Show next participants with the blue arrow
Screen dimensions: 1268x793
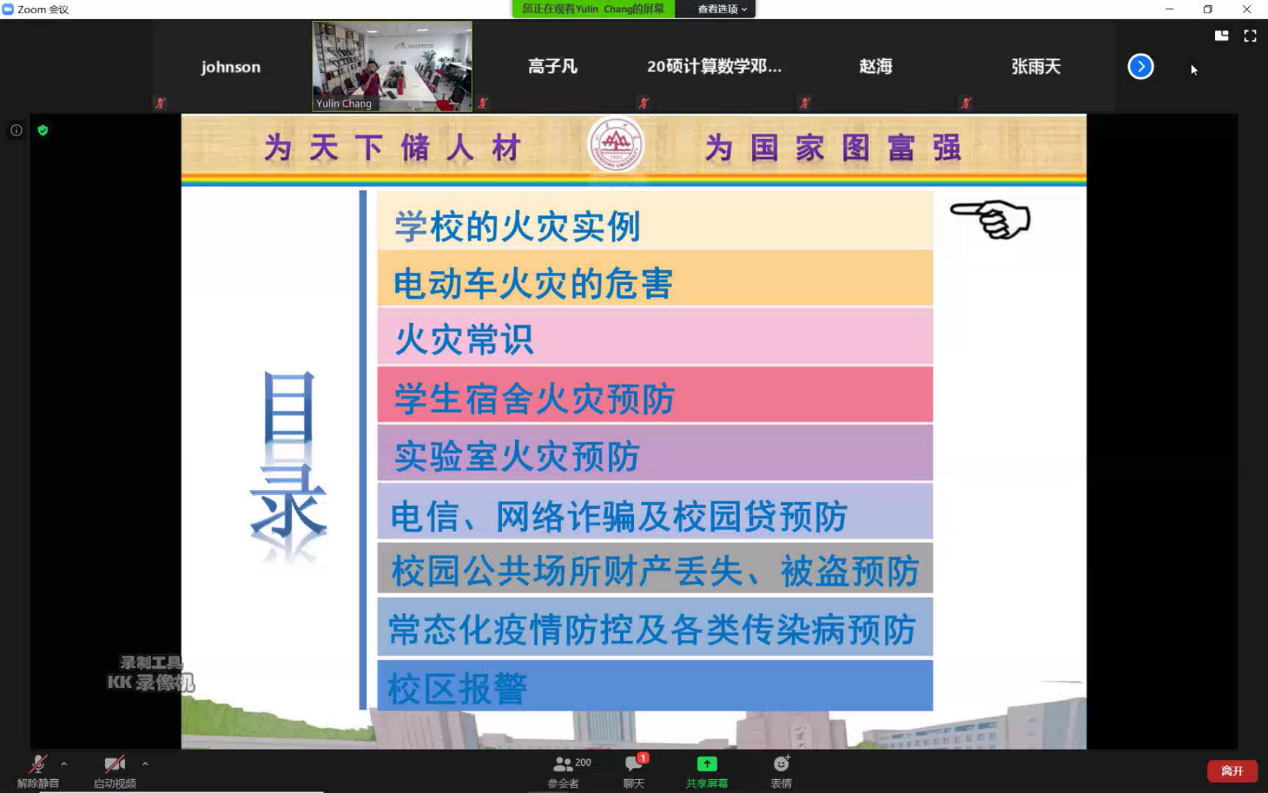pos(1140,67)
